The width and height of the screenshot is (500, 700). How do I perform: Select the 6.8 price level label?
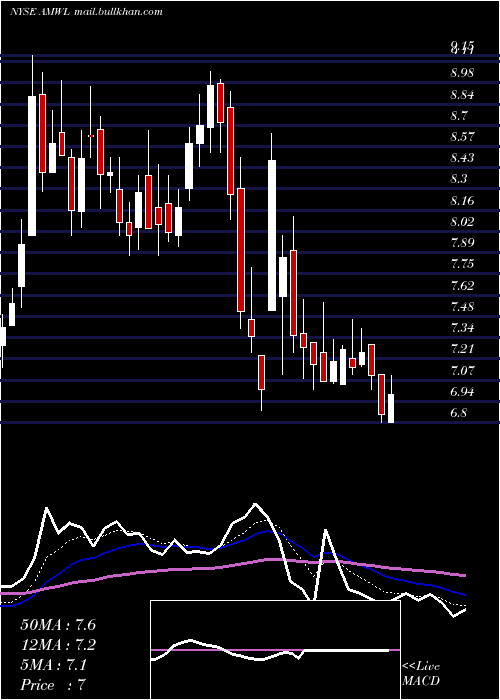pos(459,413)
